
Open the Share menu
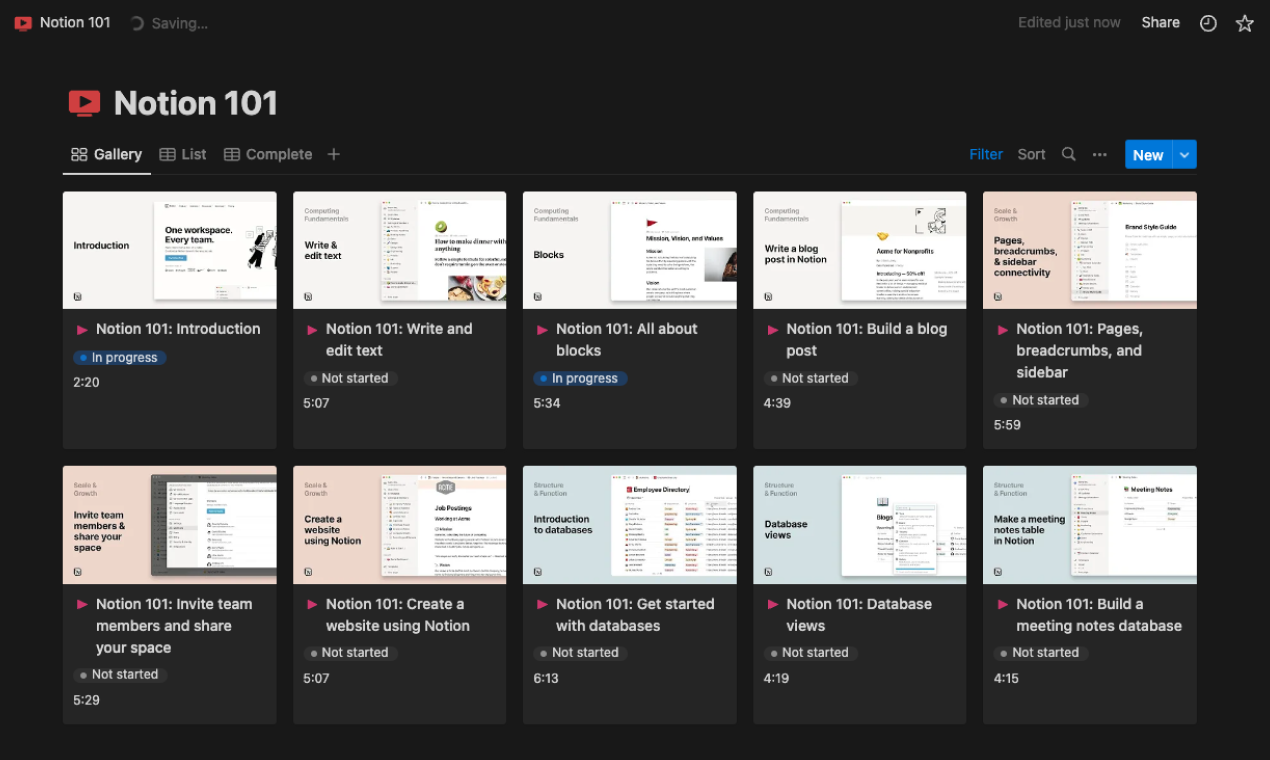click(x=1160, y=23)
